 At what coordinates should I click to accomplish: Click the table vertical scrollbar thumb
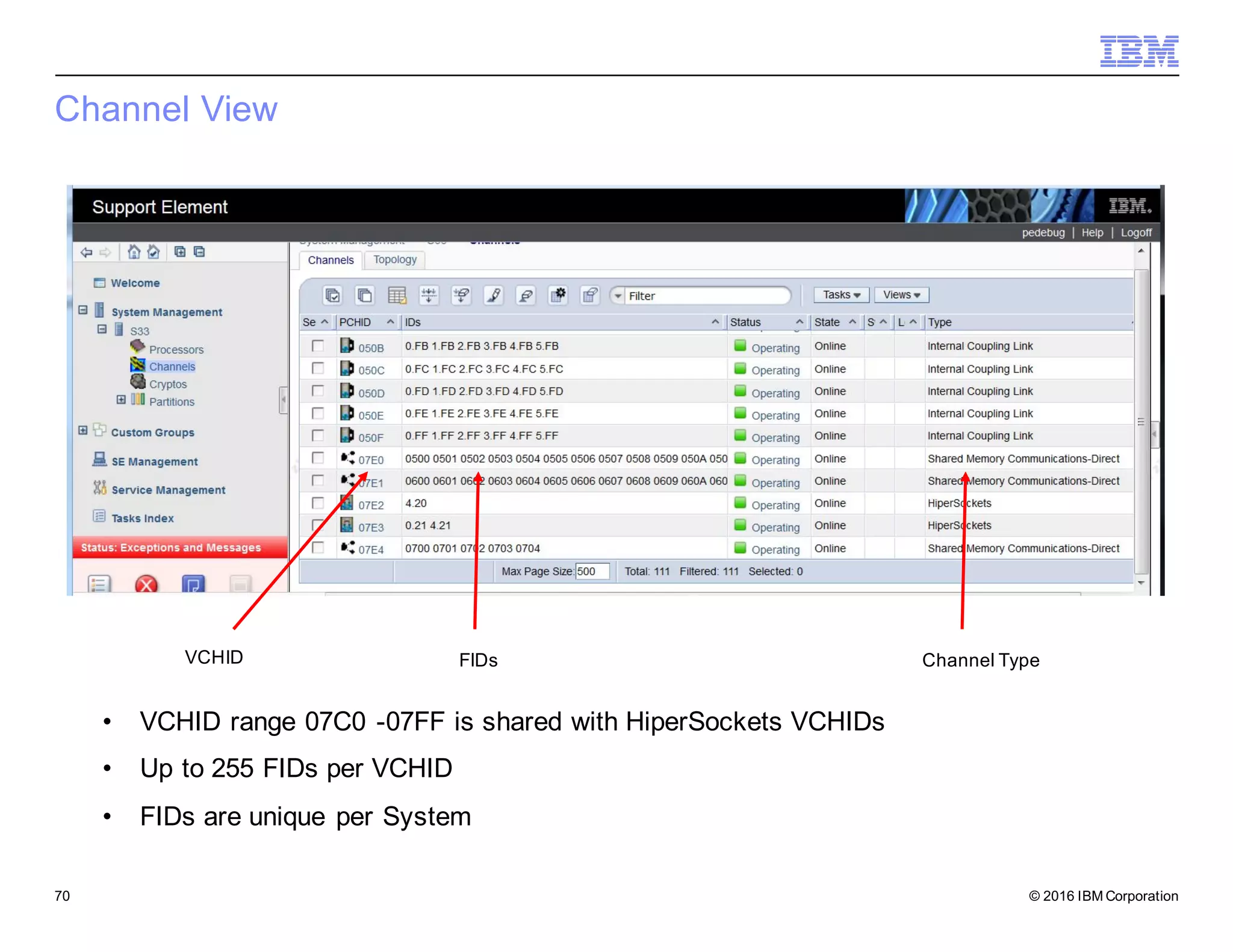click(x=1141, y=421)
